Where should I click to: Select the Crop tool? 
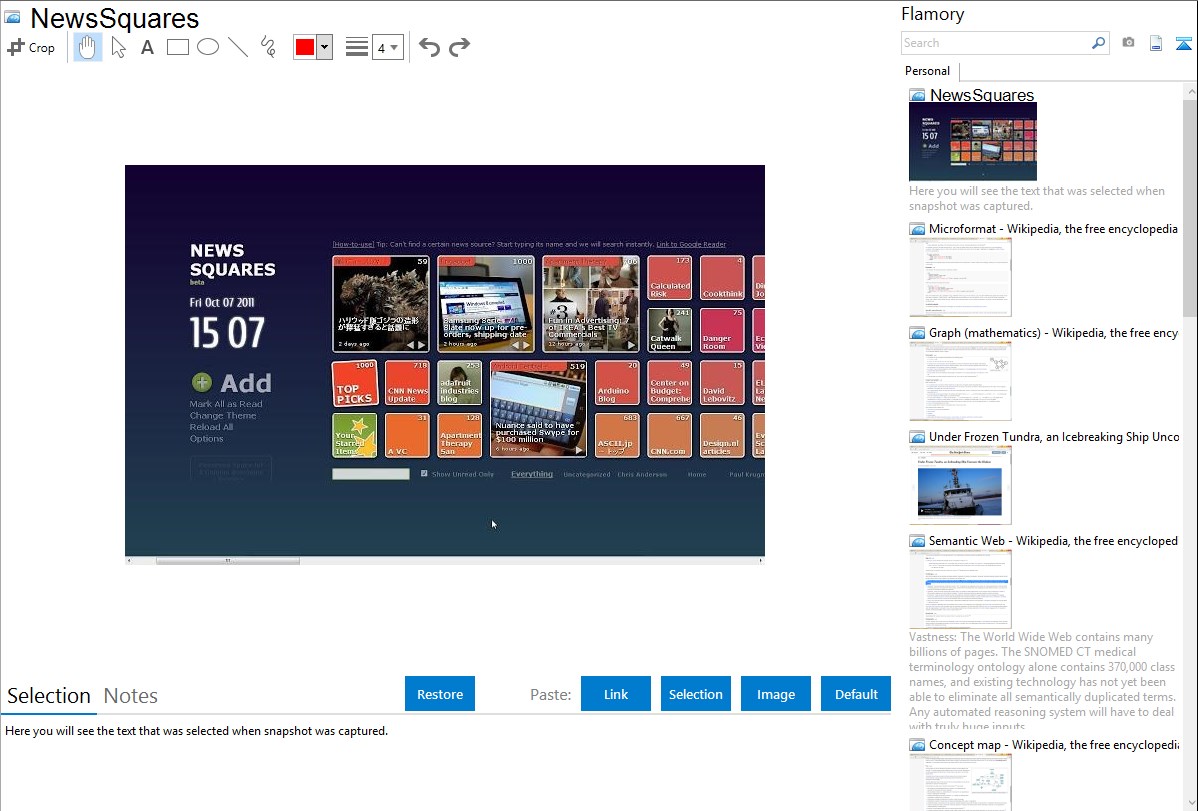31,47
